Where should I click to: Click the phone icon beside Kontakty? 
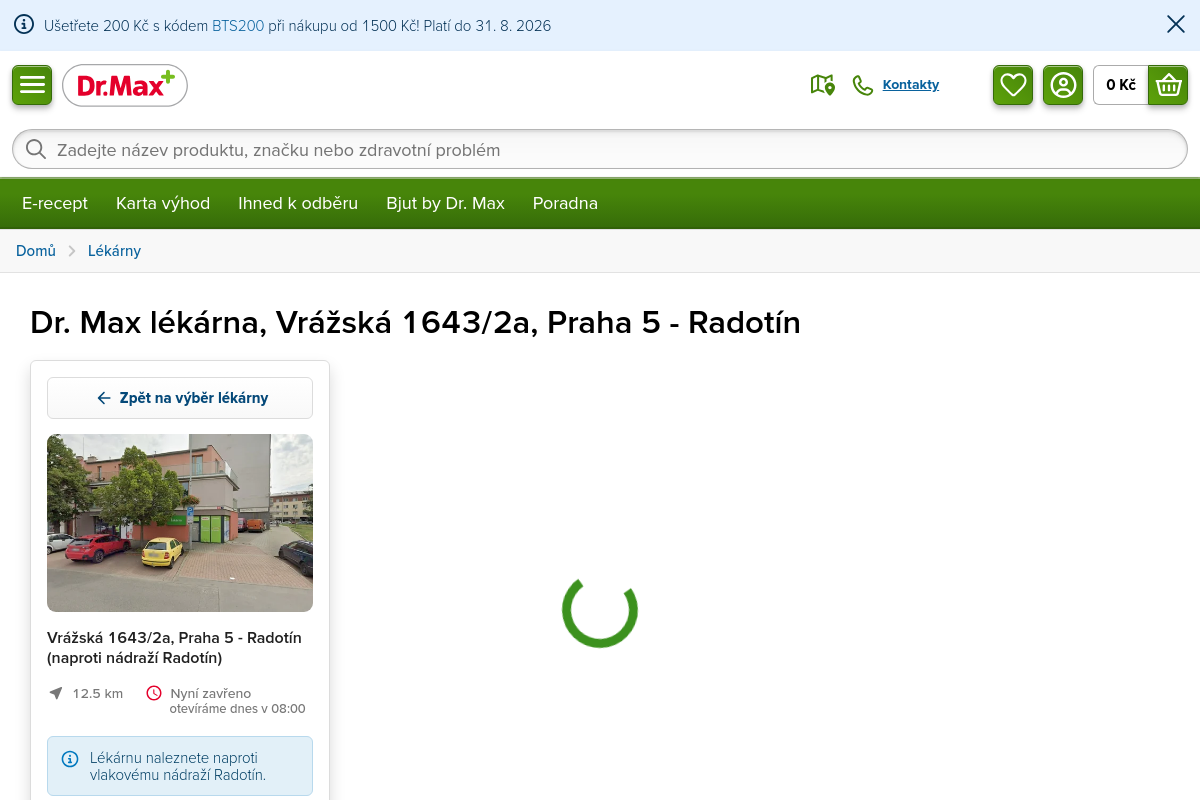click(862, 85)
